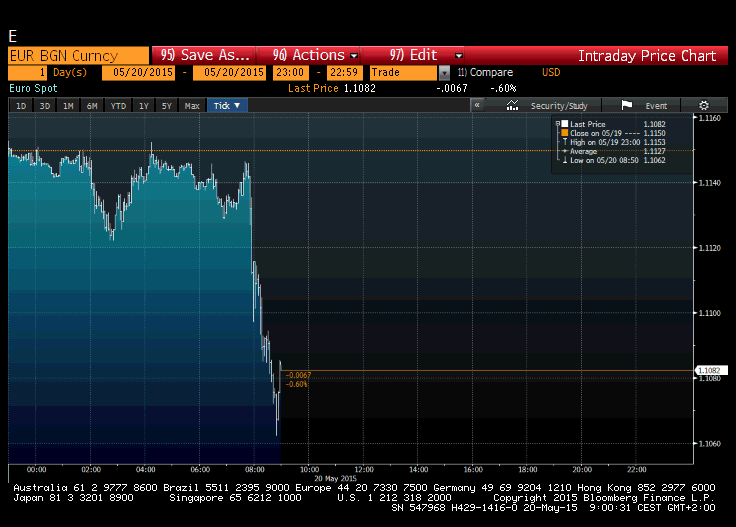
Task: Select the YTD range tab
Action: [118, 106]
